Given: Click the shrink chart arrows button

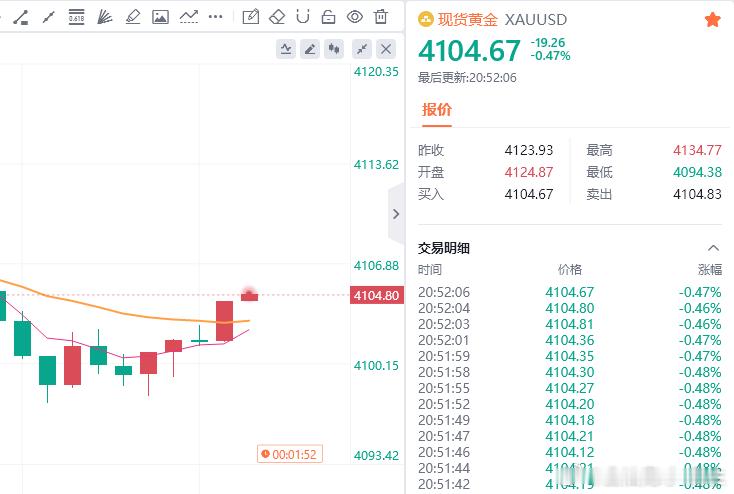Looking at the screenshot, I should point(362,49).
